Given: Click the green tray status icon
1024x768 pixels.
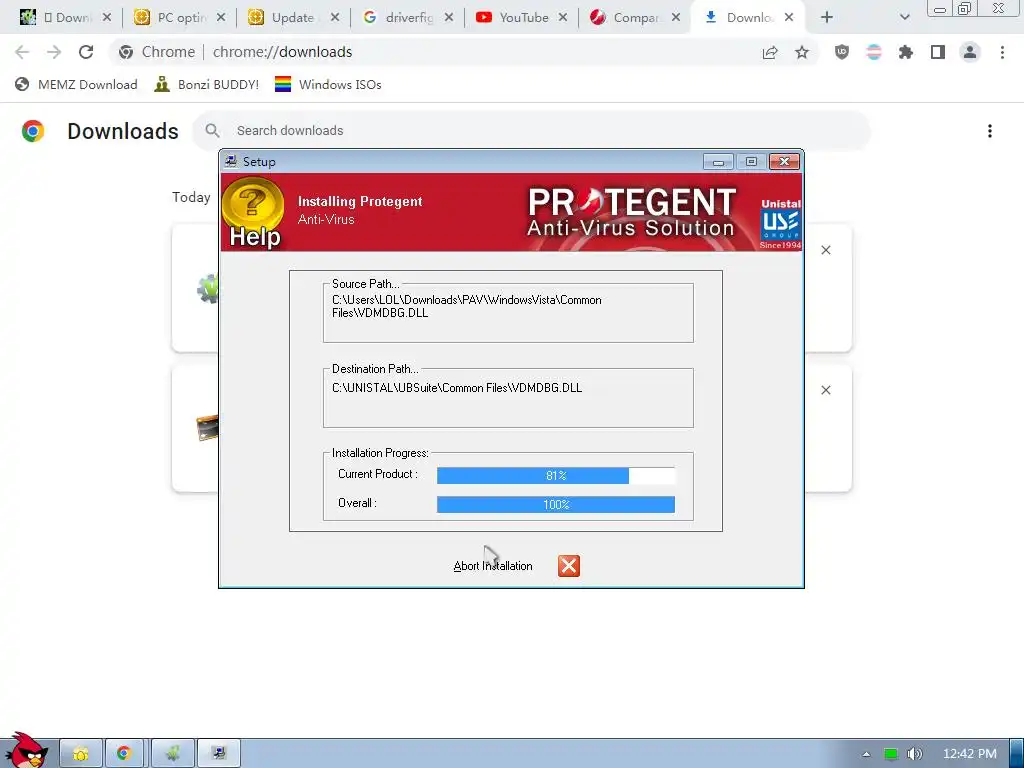Looking at the screenshot, I should [891, 754].
